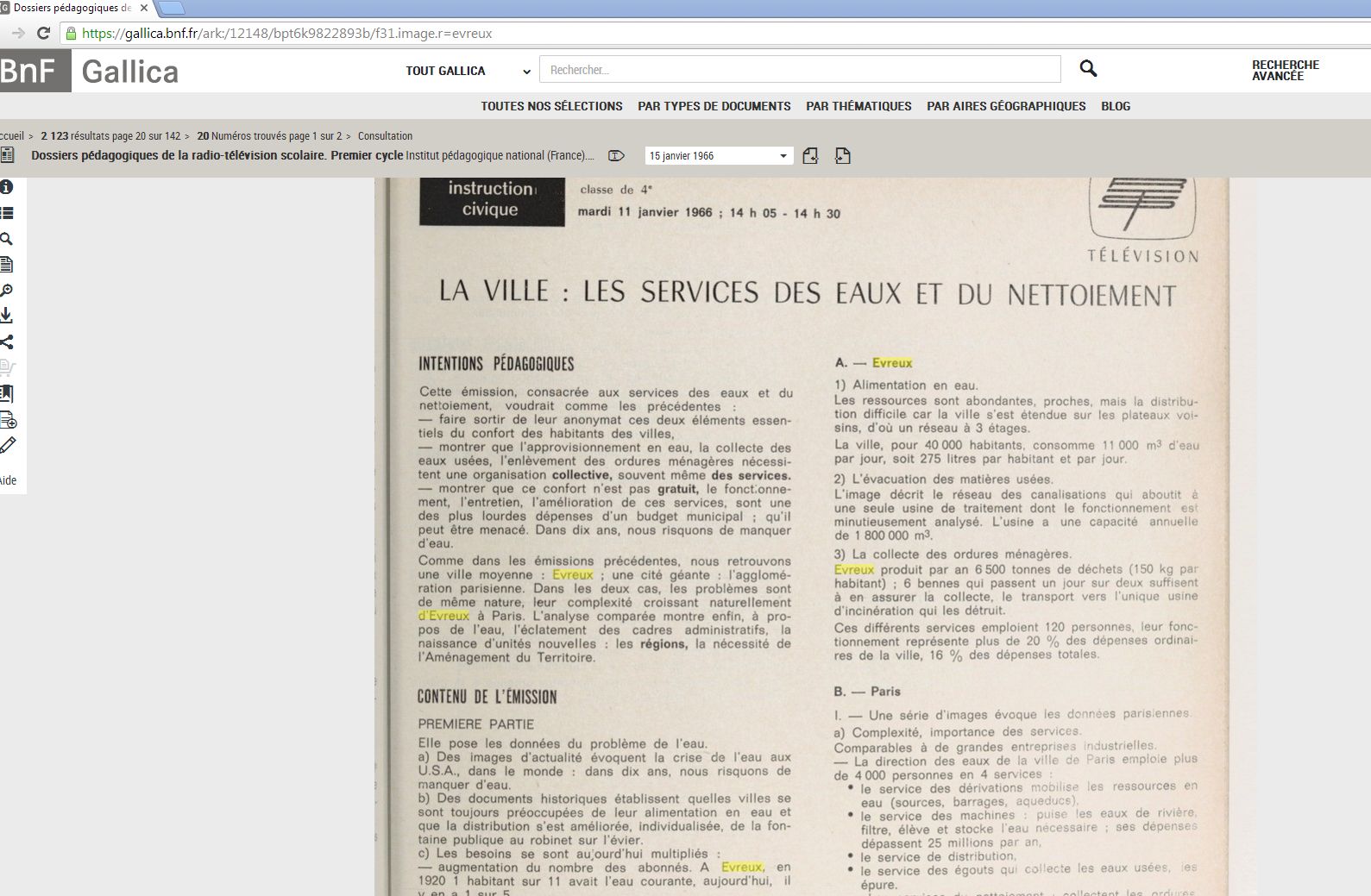Open TOUTES NOS SÉLECTIONS menu
The image size is (1371, 896).
pos(551,106)
